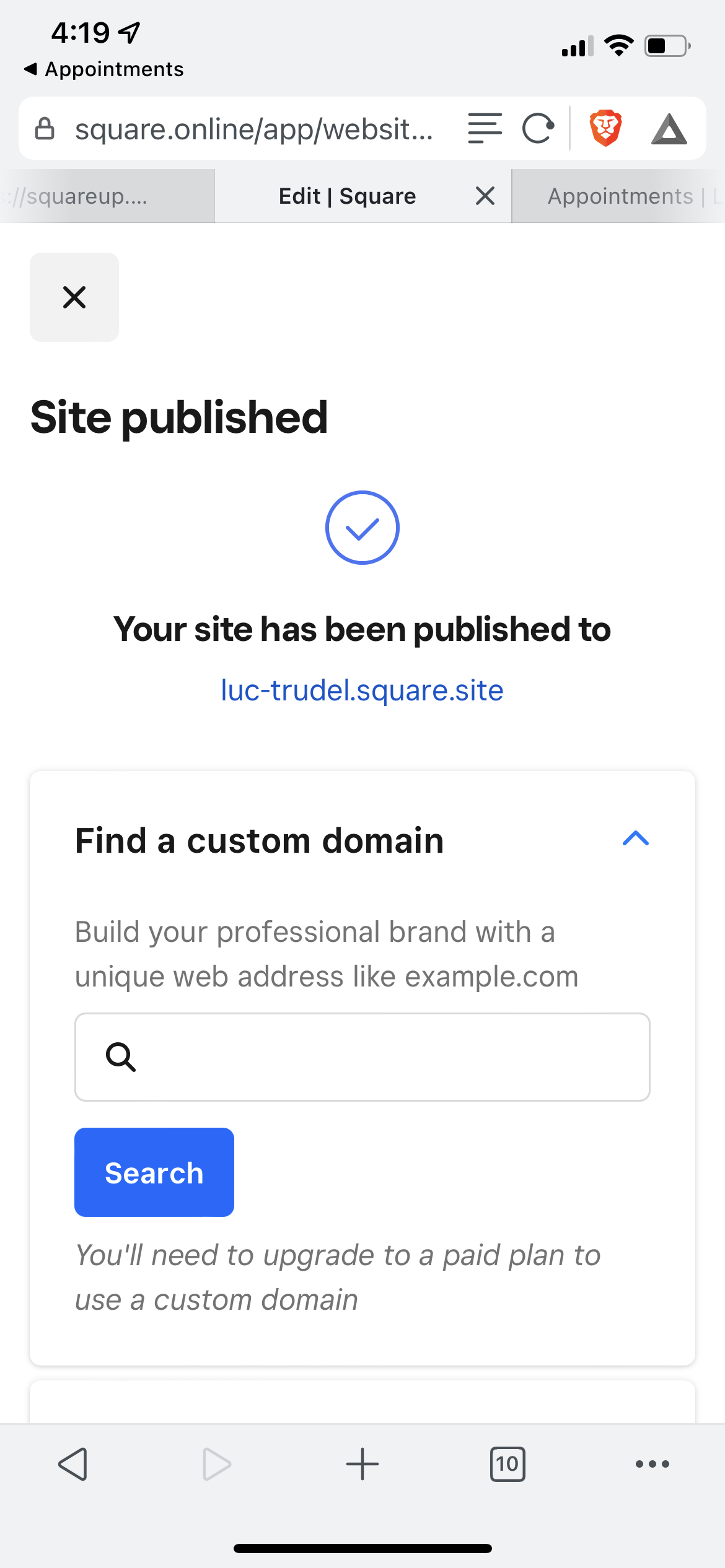Click the blue Search button

154,1172
